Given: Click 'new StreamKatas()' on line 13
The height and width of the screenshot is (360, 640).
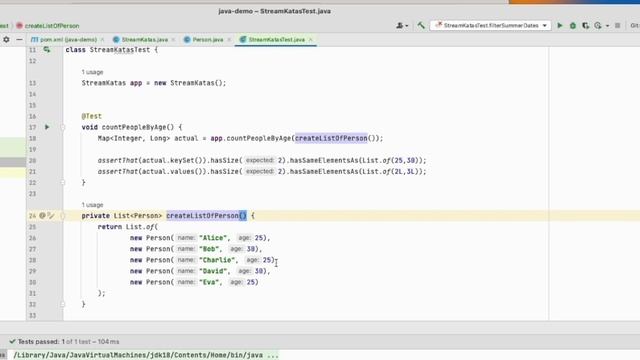Looking at the screenshot, I should point(188,83).
